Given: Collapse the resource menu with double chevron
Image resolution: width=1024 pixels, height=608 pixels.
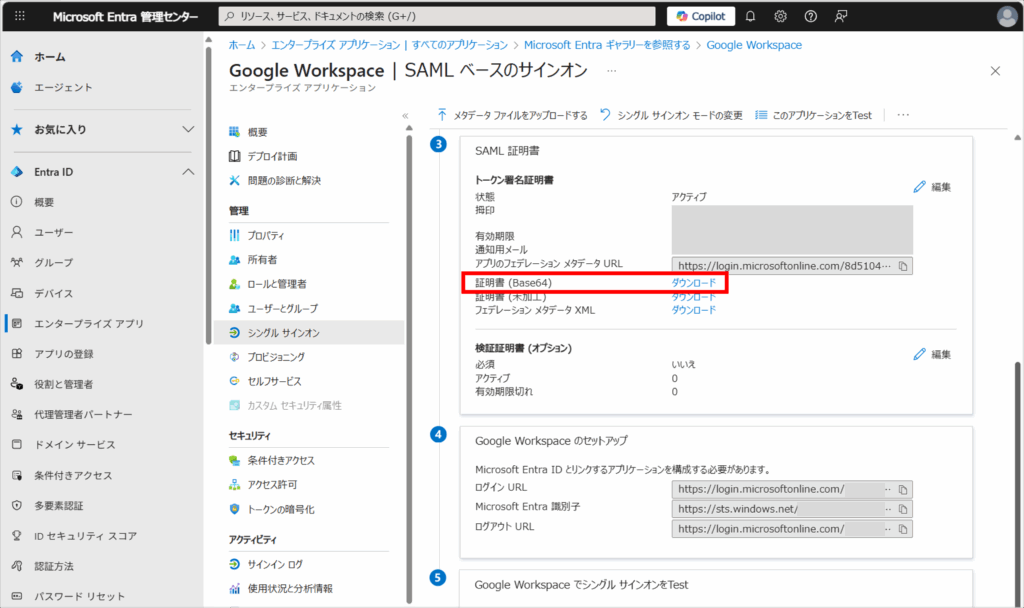Looking at the screenshot, I should [405, 116].
